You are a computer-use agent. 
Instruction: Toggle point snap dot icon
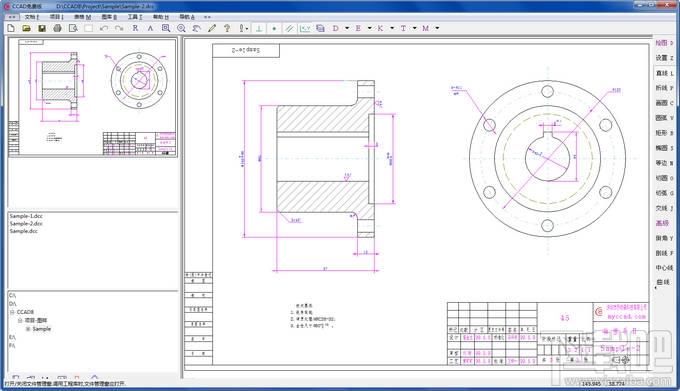[274, 28]
